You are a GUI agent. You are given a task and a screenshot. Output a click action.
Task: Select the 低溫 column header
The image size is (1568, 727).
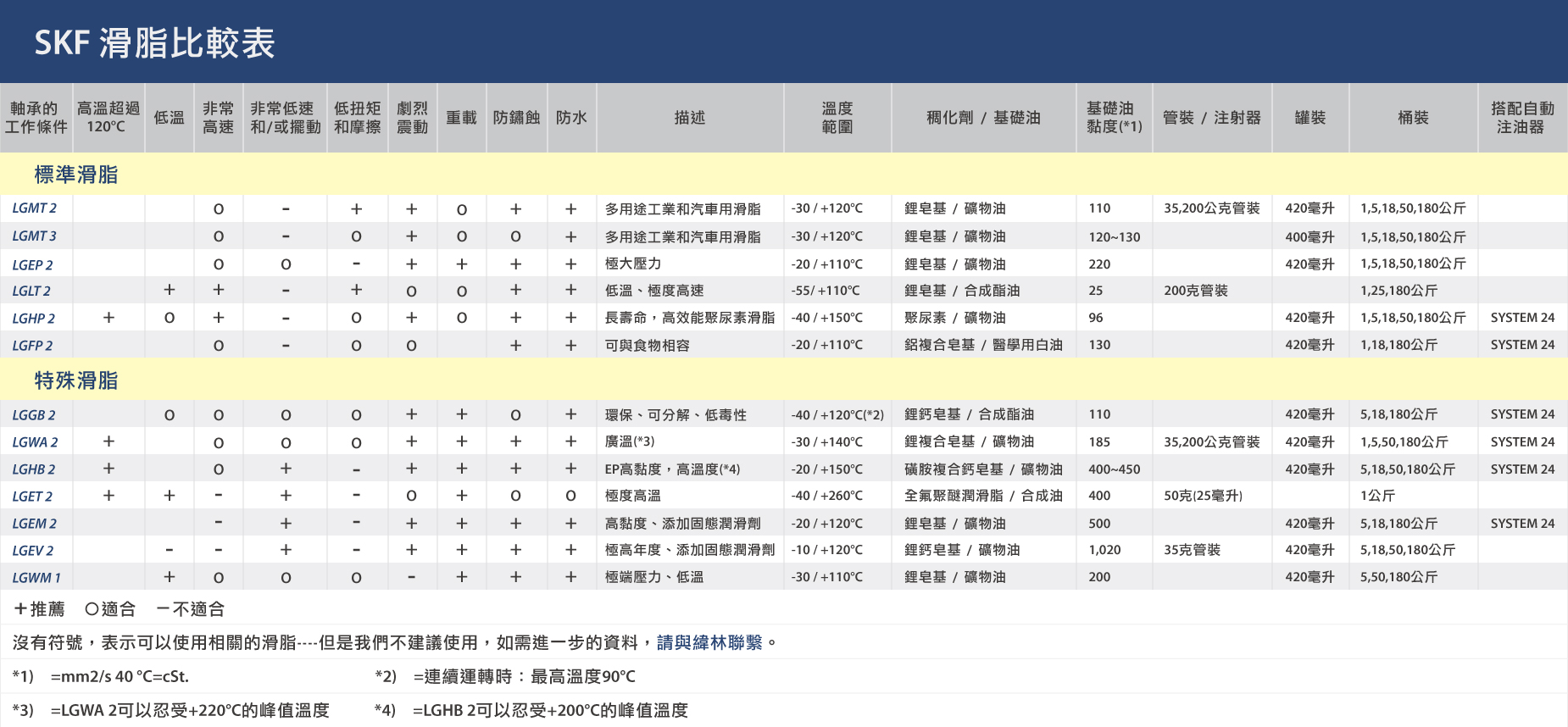170,118
